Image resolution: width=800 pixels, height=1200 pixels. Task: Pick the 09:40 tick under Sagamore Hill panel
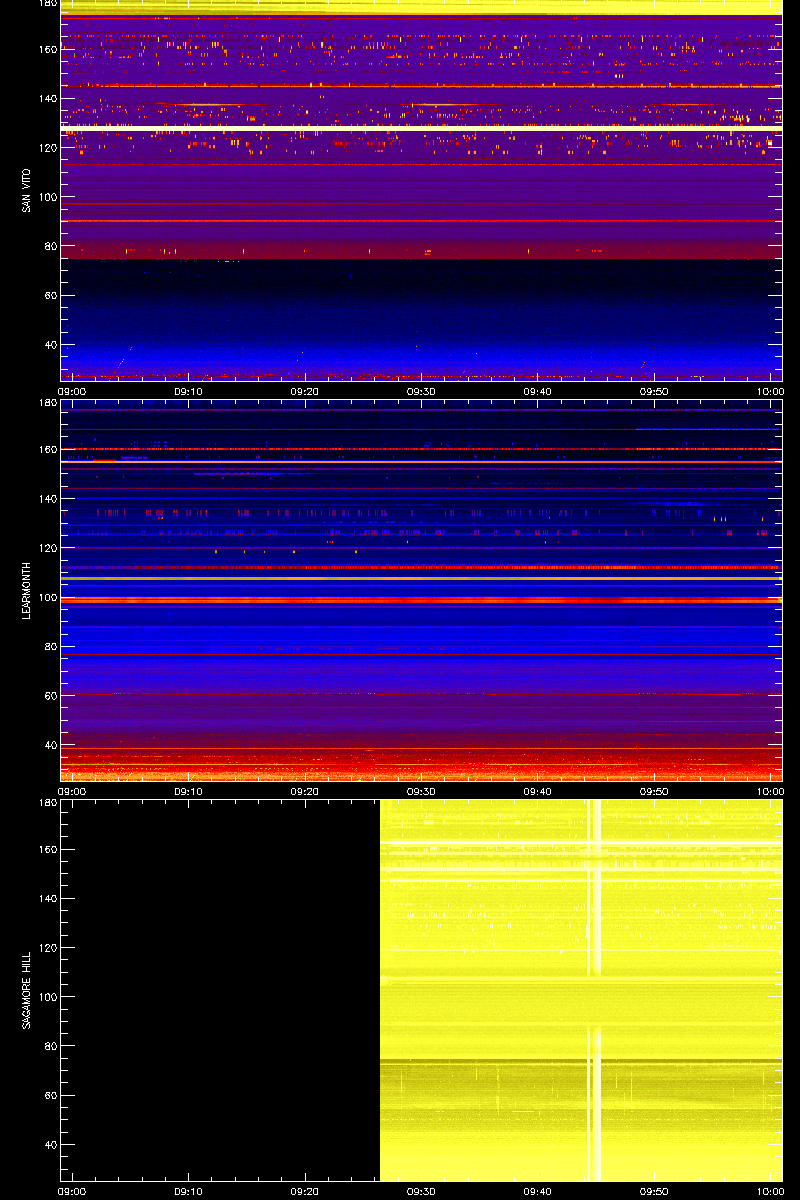(x=538, y=1191)
